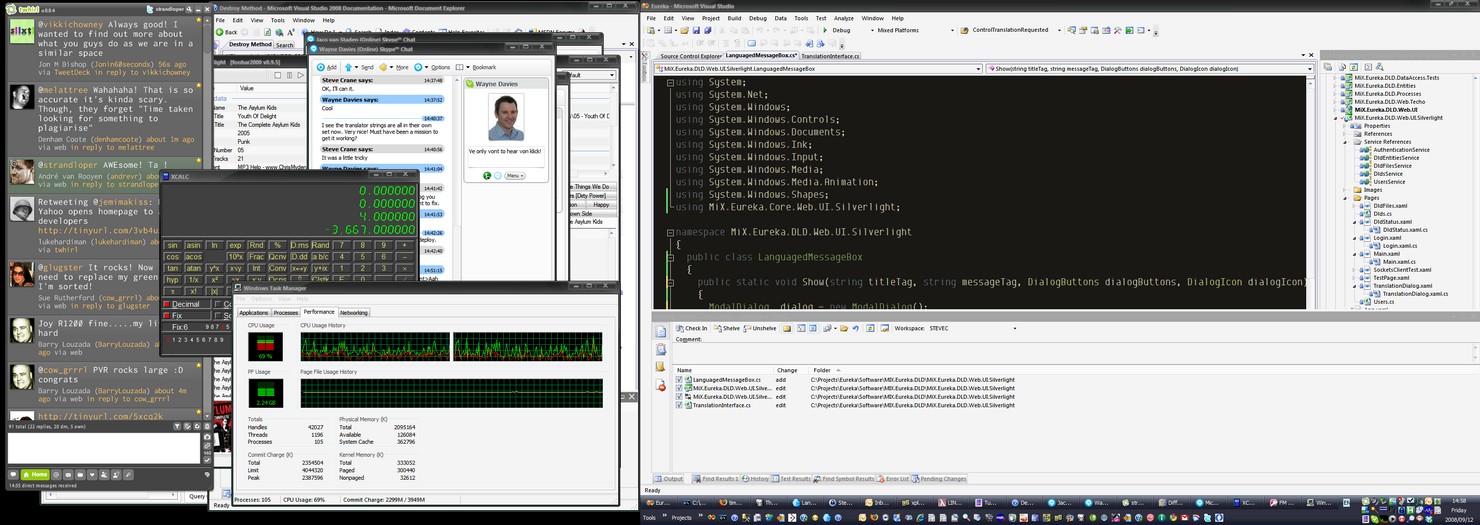Open the Analyze menu in Visual Studio
1480x525 pixels.
pos(843,18)
